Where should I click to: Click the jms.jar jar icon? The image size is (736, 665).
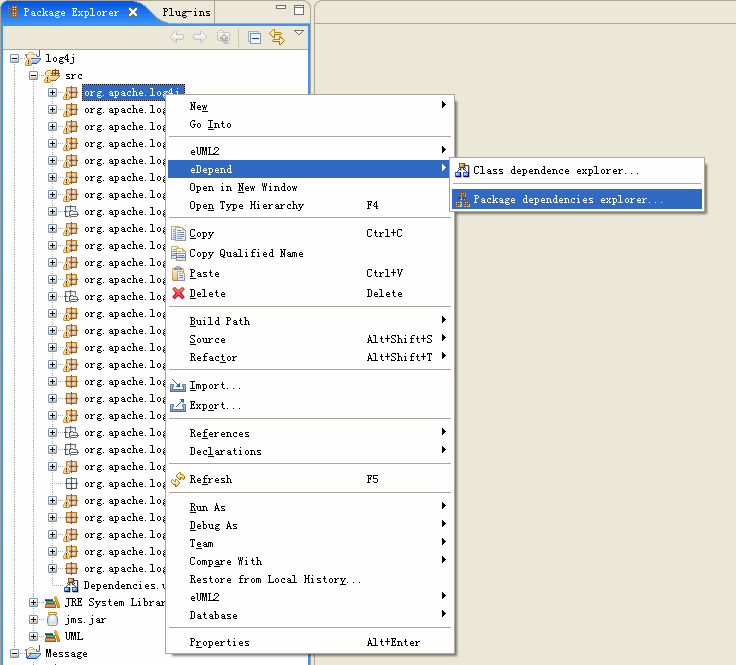[52, 619]
